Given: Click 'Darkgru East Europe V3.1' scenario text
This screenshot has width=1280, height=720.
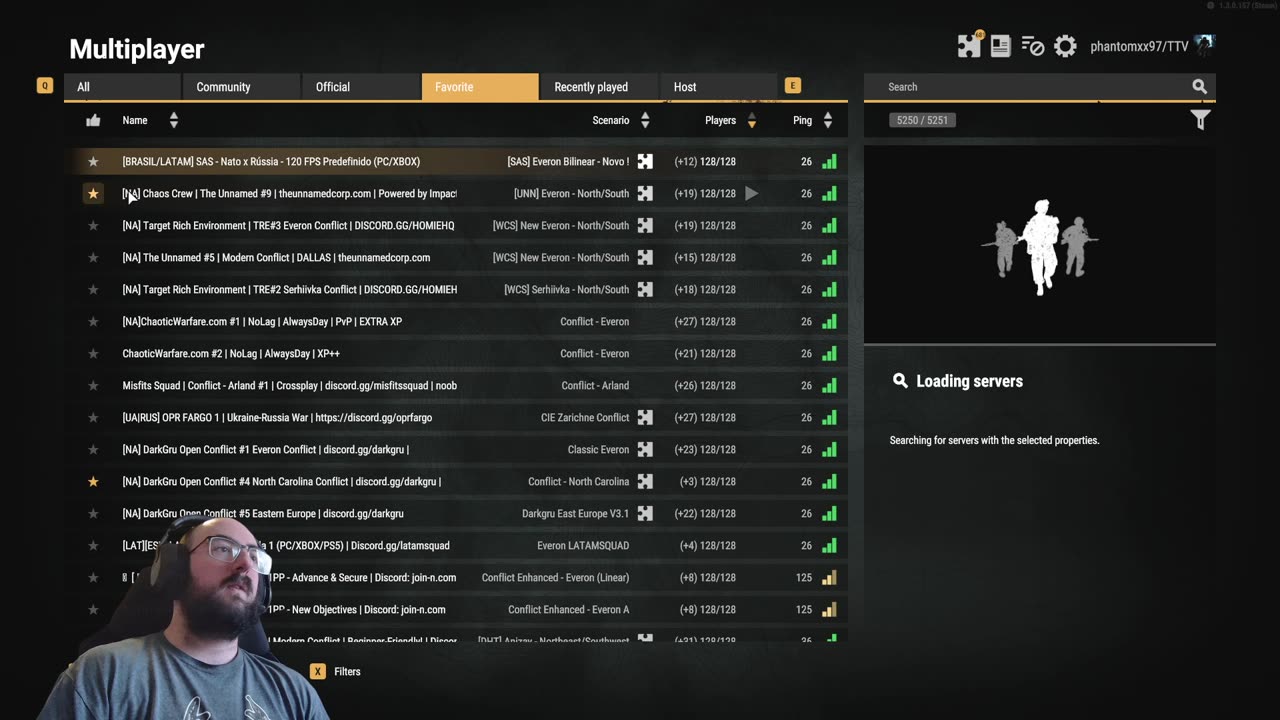Looking at the screenshot, I should 576,513.
